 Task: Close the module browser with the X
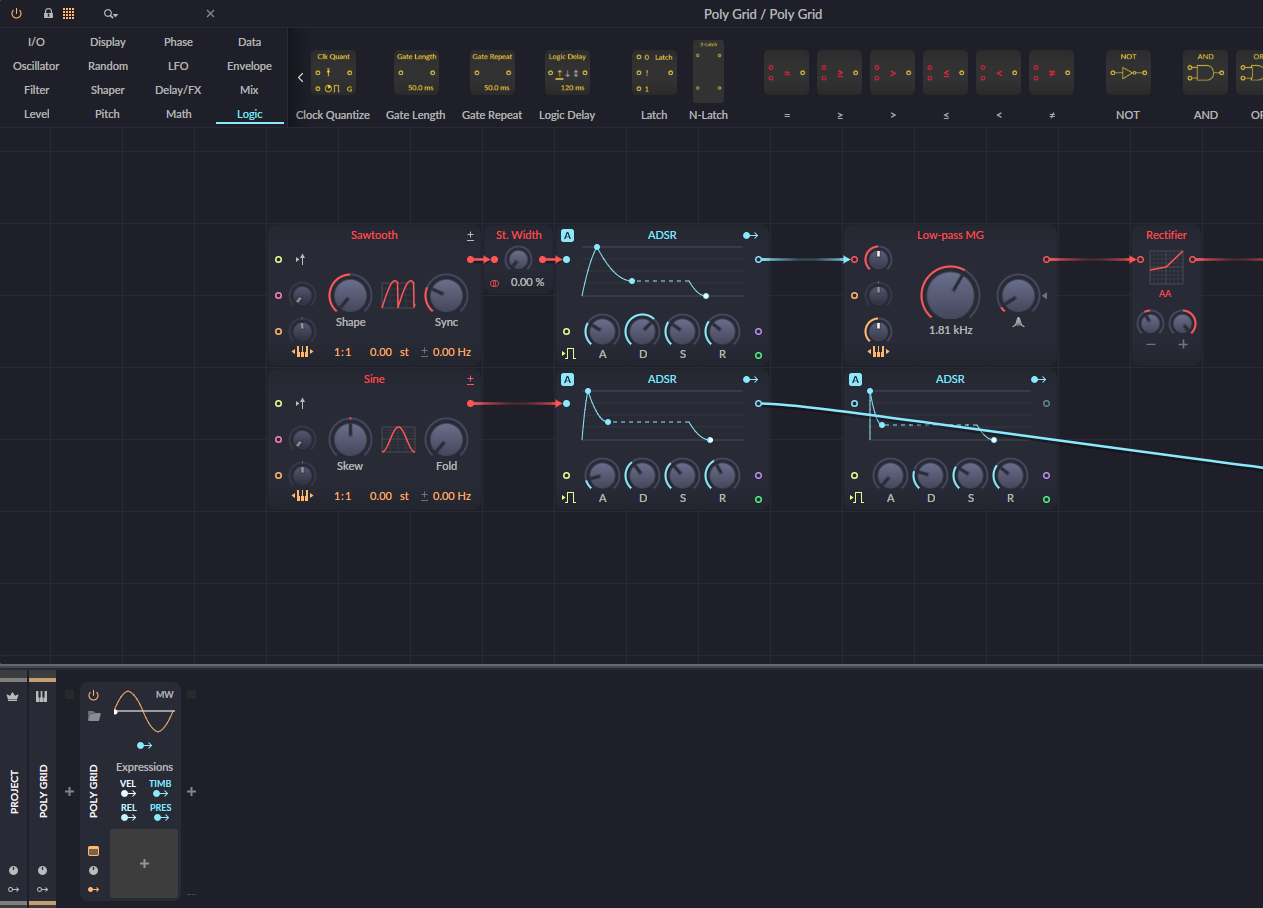point(210,14)
